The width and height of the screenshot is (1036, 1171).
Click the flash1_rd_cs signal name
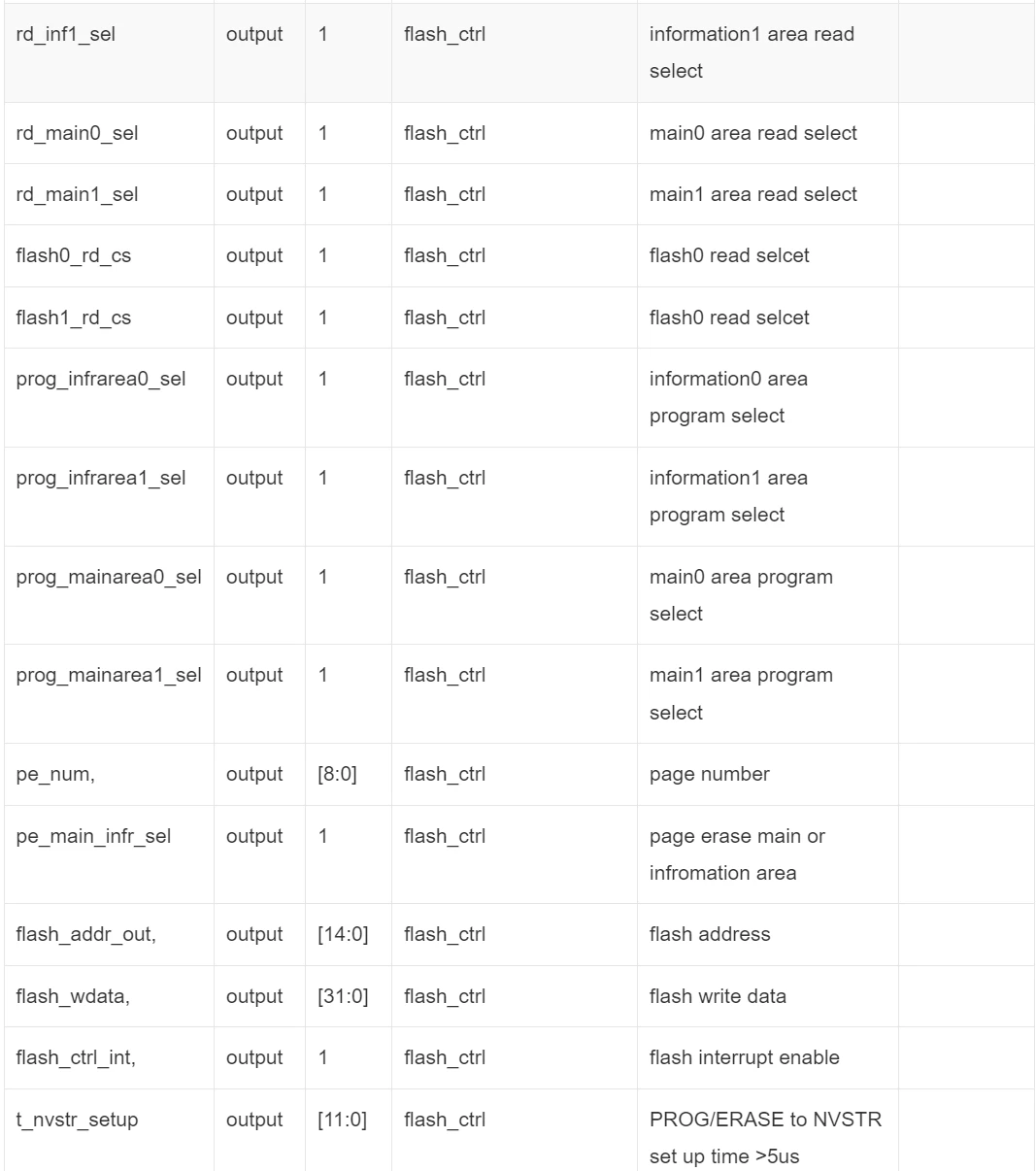73,318
